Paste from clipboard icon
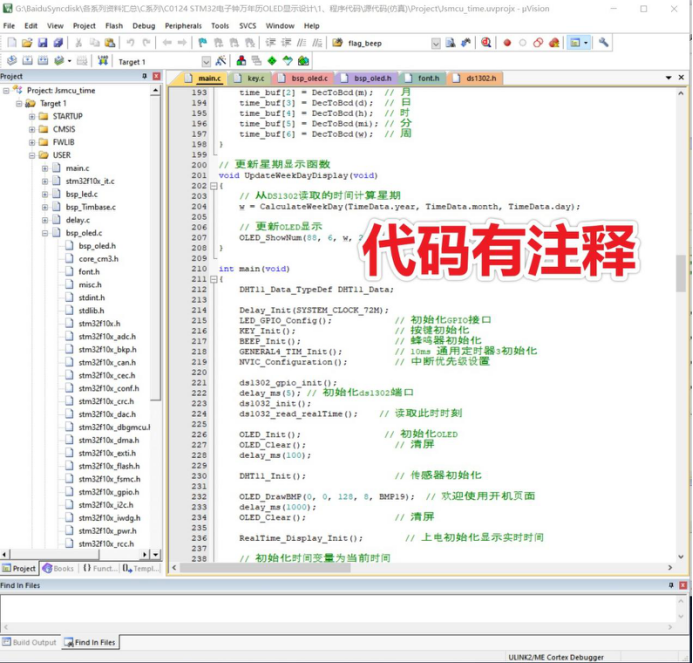693x663 pixels. (110, 42)
